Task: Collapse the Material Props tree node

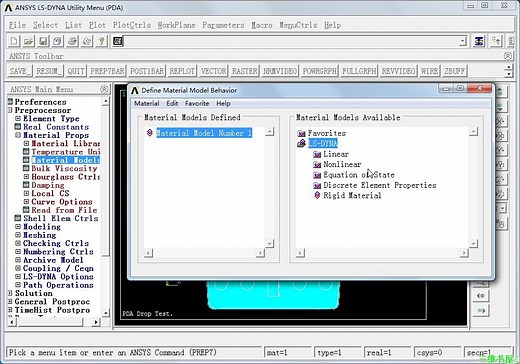Action: click(18, 135)
